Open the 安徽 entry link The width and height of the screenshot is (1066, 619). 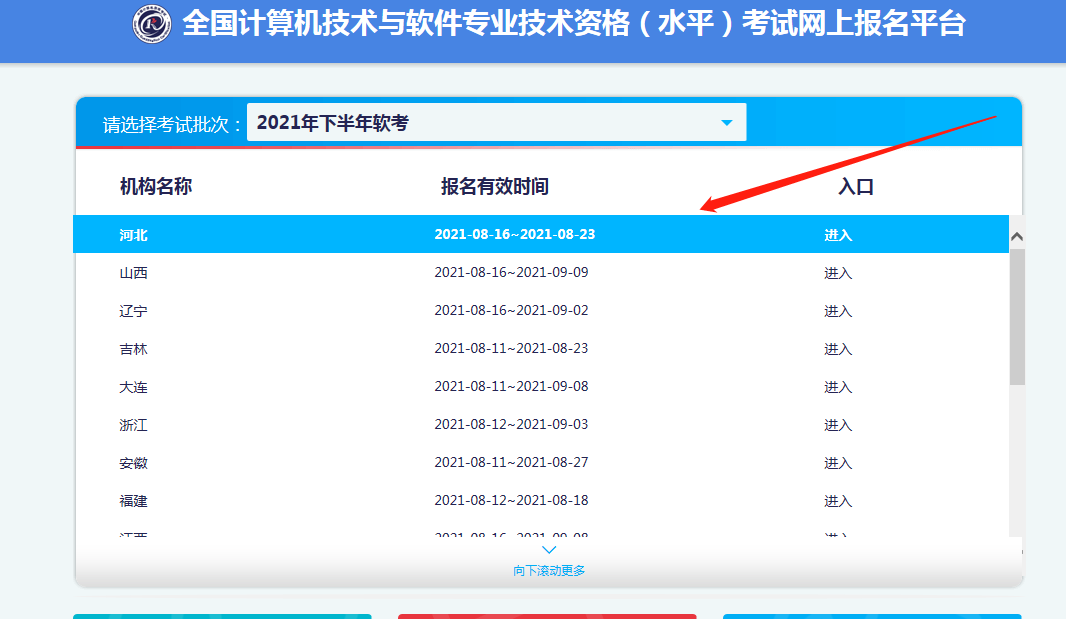pyautogui.click(x=838, y=463)
